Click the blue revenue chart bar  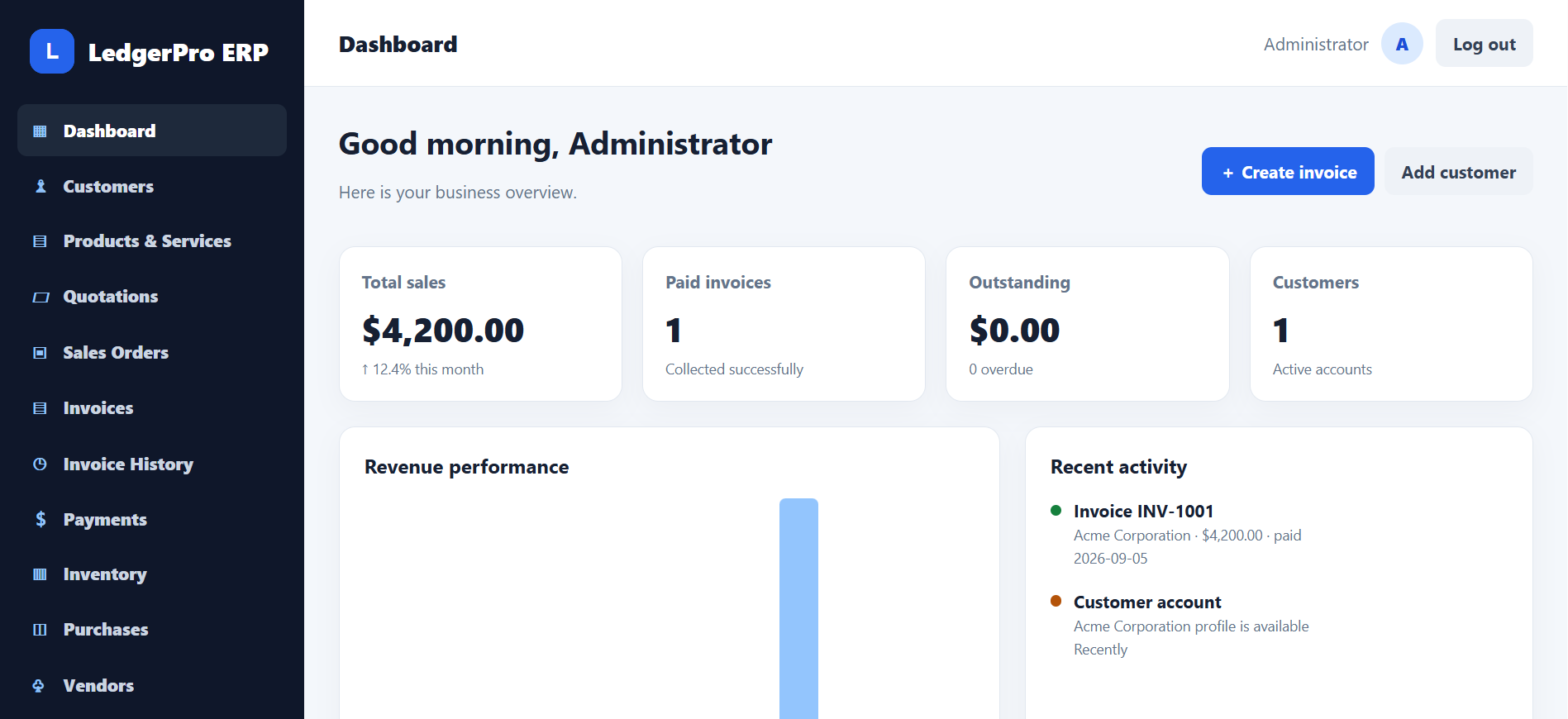pos(798,608)
